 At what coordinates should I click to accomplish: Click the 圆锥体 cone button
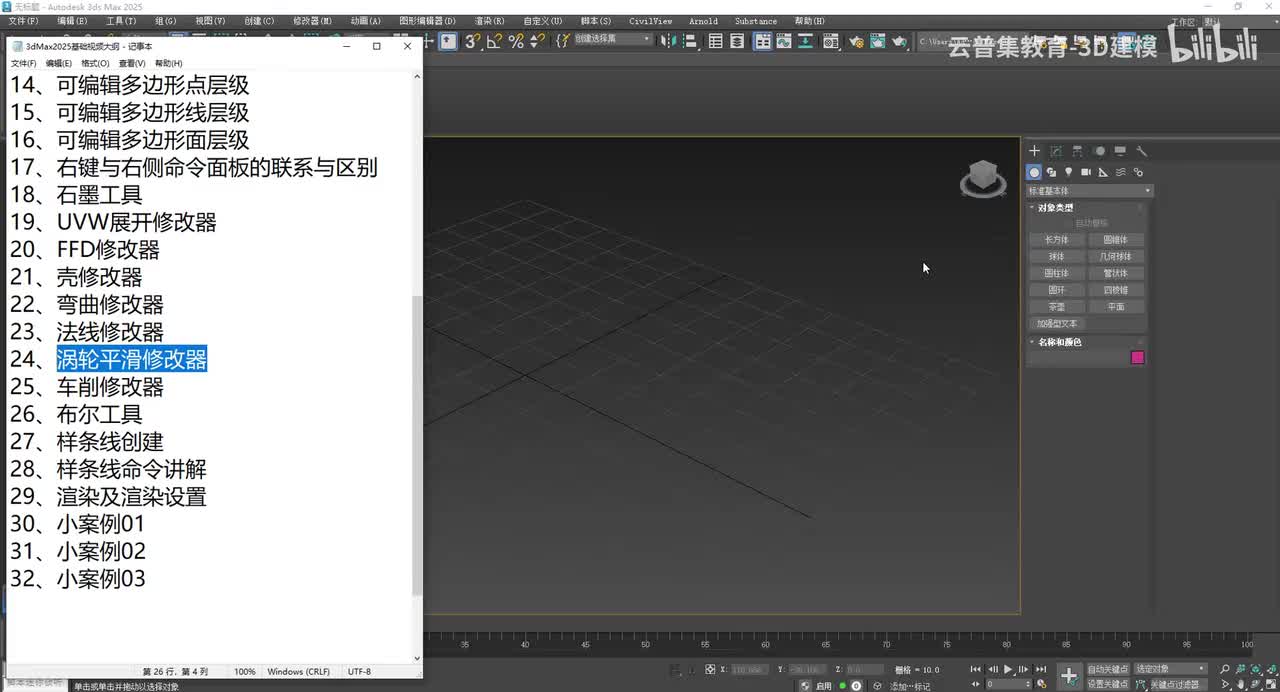click(1116, 240)
